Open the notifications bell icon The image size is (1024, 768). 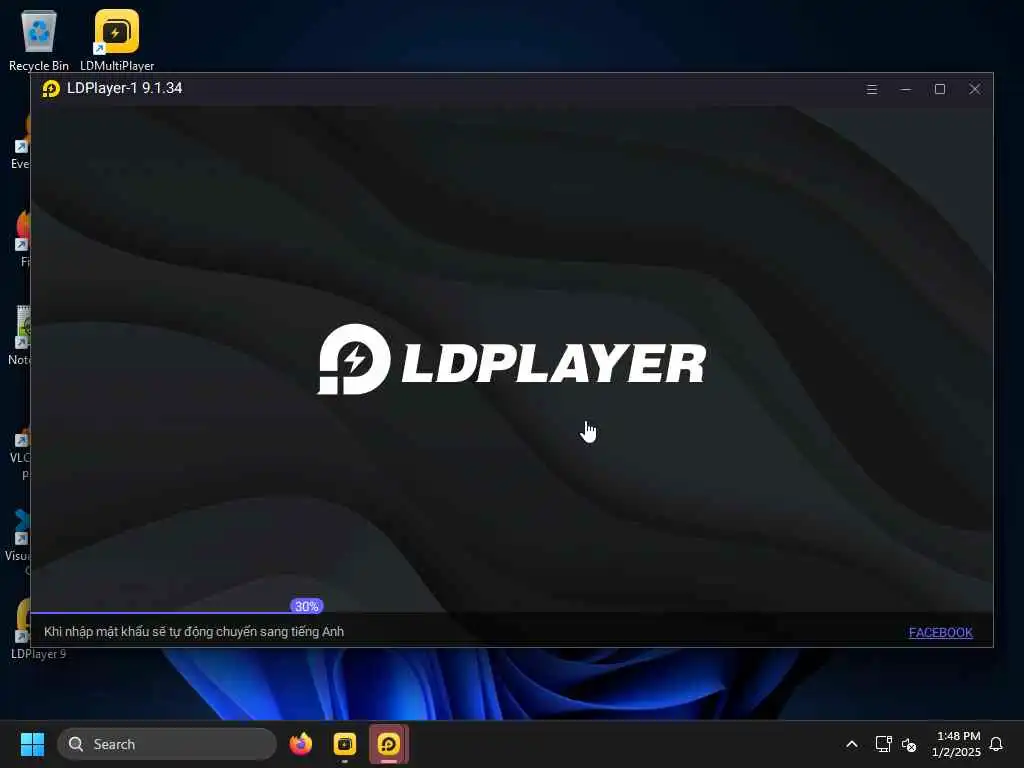point(997,744)
